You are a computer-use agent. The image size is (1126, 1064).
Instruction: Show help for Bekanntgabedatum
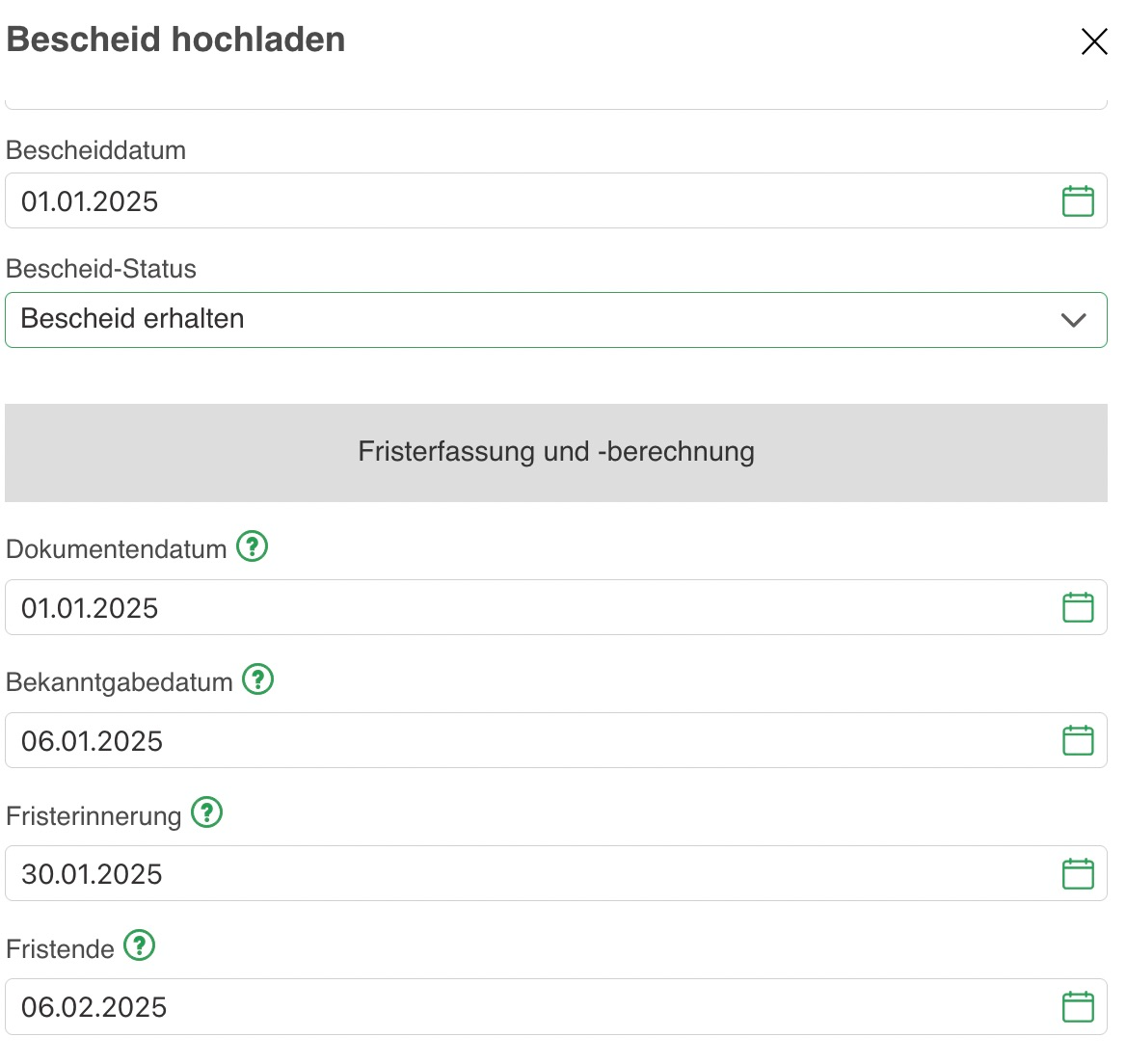tap(257, 679)
